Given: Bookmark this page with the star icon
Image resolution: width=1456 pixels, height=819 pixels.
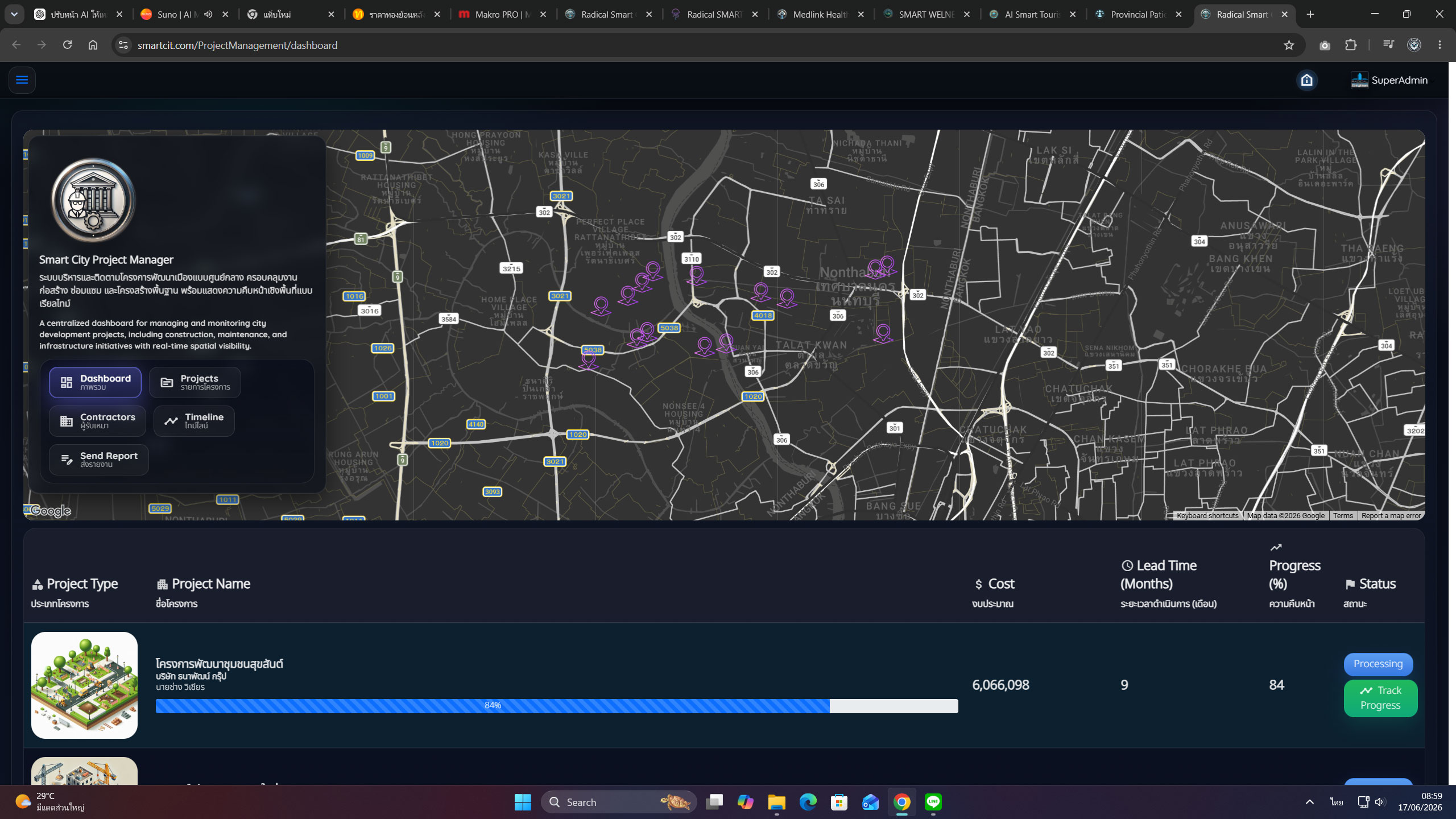Looking at the screenshot, I should [x=1289, y=45].
